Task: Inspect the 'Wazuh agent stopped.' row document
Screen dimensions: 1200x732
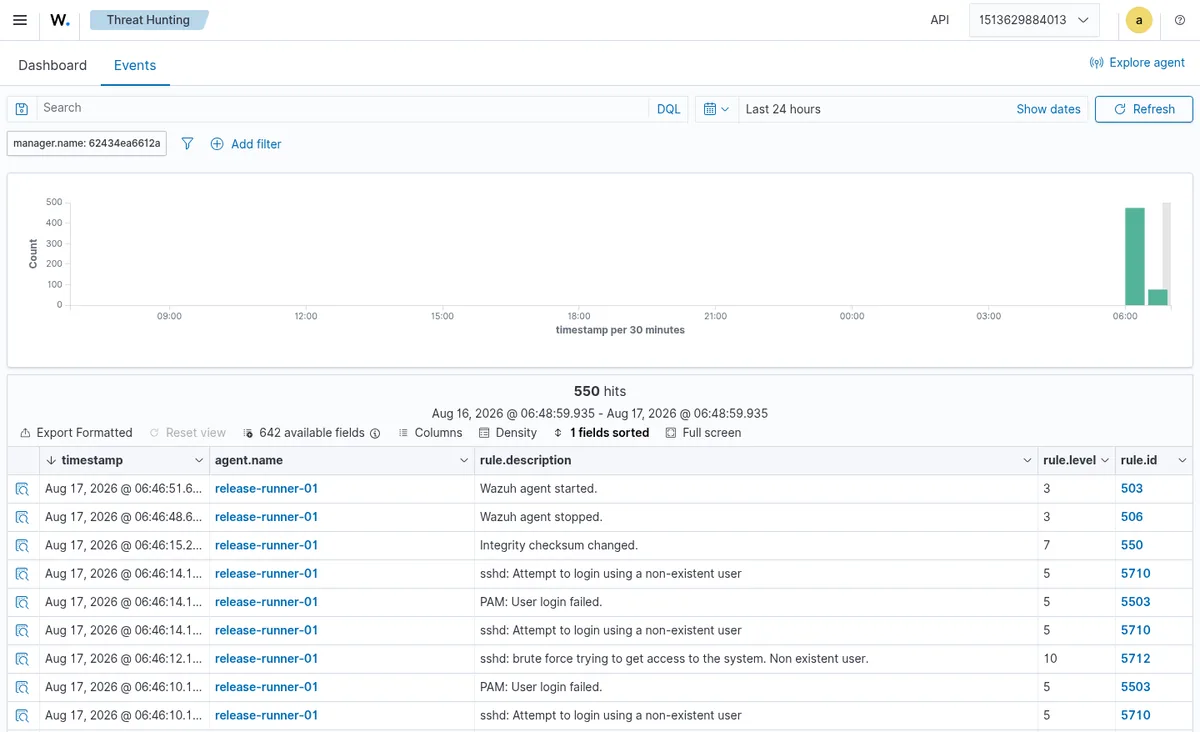Action: pos(22,517)
